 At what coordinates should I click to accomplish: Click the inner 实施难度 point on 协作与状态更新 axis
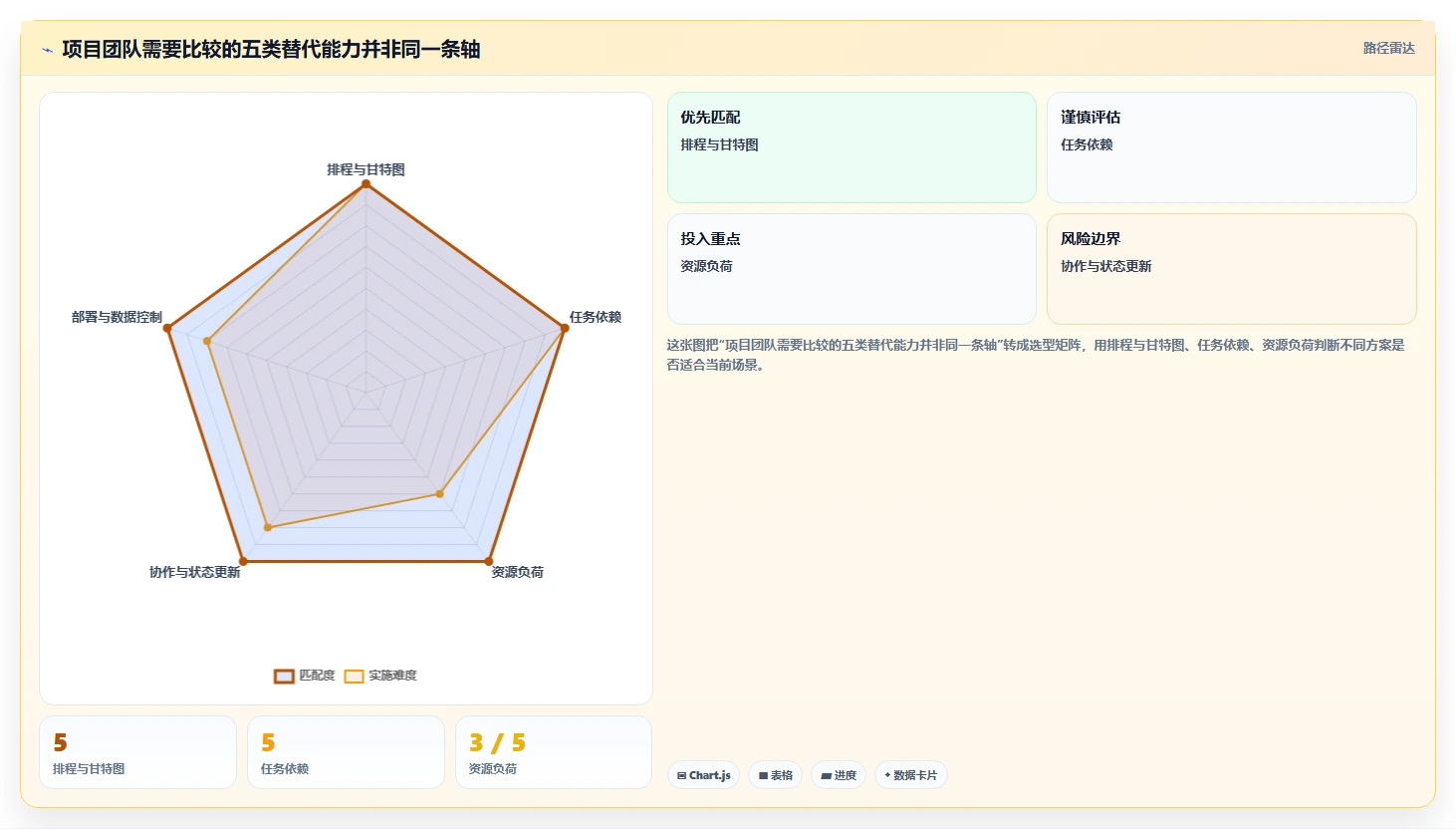268,527
